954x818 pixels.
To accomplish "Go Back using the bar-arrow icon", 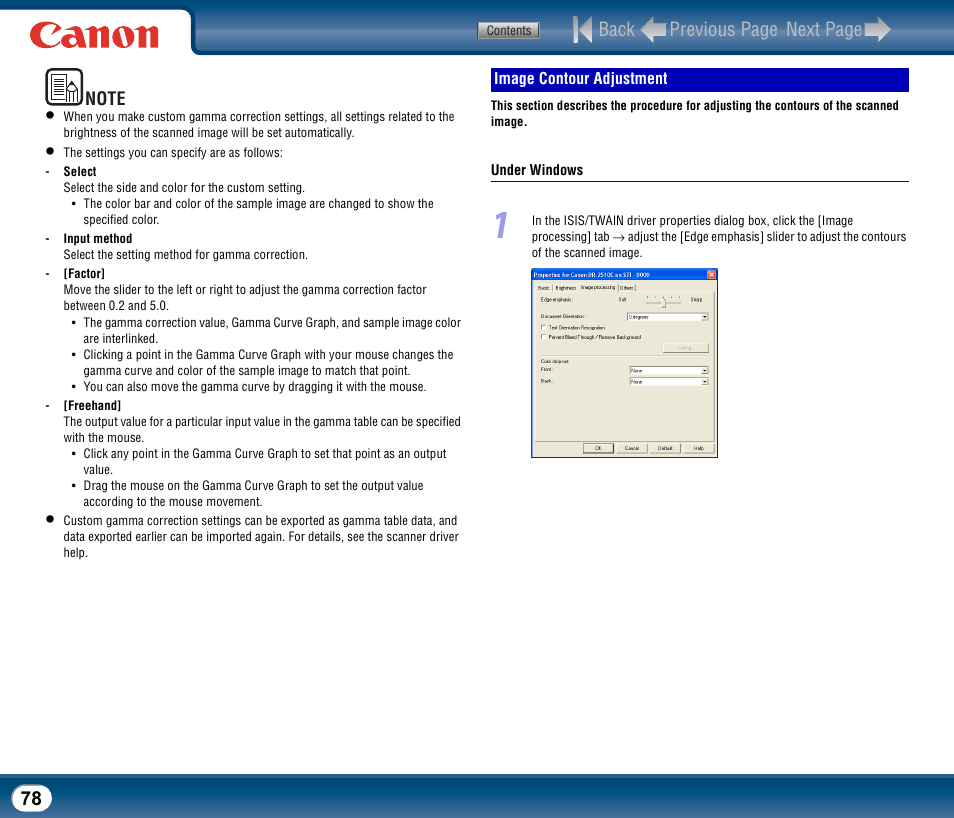I will coord(582,29).
